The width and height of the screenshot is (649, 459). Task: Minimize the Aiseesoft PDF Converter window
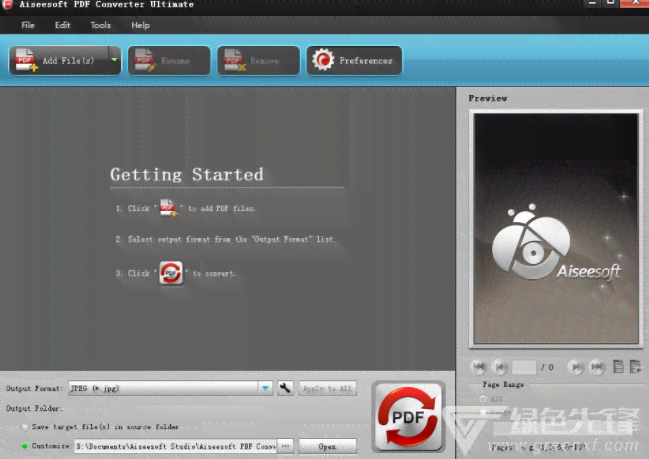pos(592,3)
